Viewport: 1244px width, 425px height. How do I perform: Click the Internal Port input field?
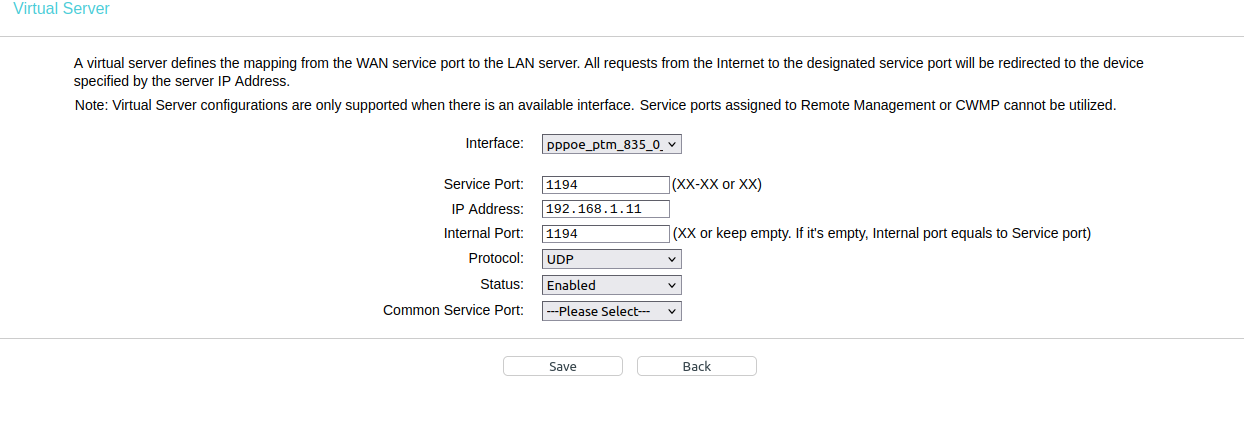pyautogui.click(x=605, y=234)
